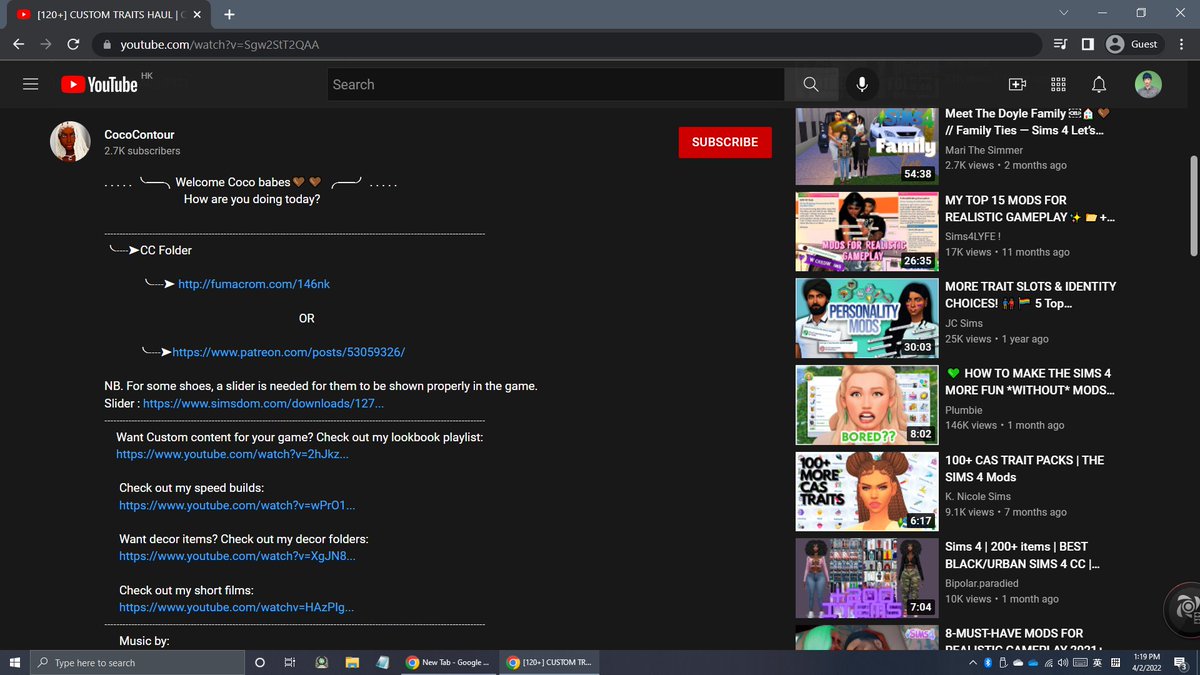The height and width of the screenshot is (675, 1200).
Task: Open the Create video camera icon
Action: [1017, 85]
